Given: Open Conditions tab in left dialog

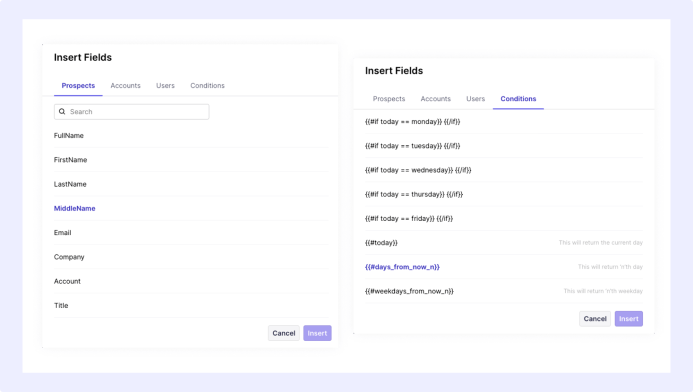Looking at the screenshot, I should click(207, 85).
